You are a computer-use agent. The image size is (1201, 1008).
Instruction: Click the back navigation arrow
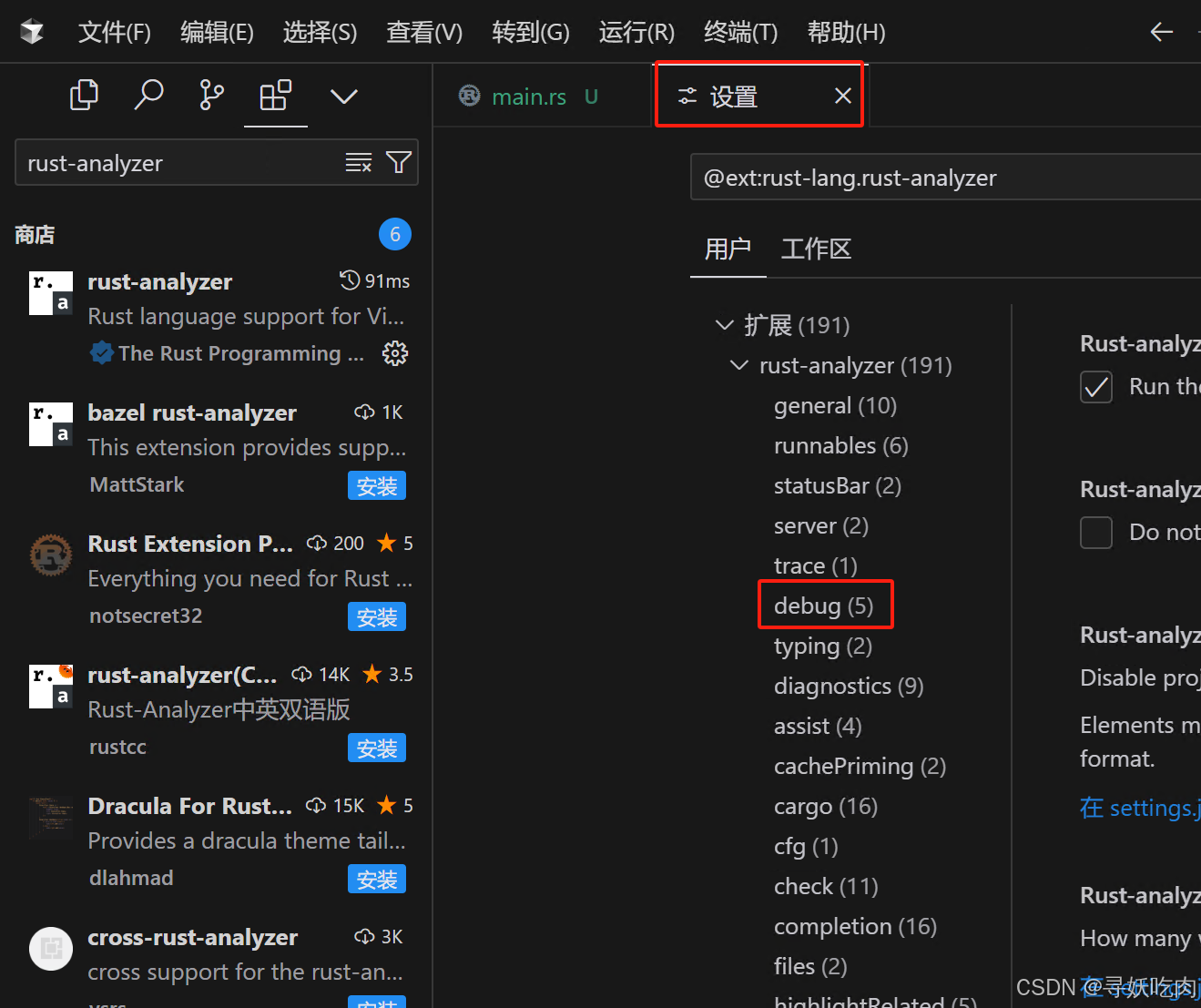tap(1161, 32)
